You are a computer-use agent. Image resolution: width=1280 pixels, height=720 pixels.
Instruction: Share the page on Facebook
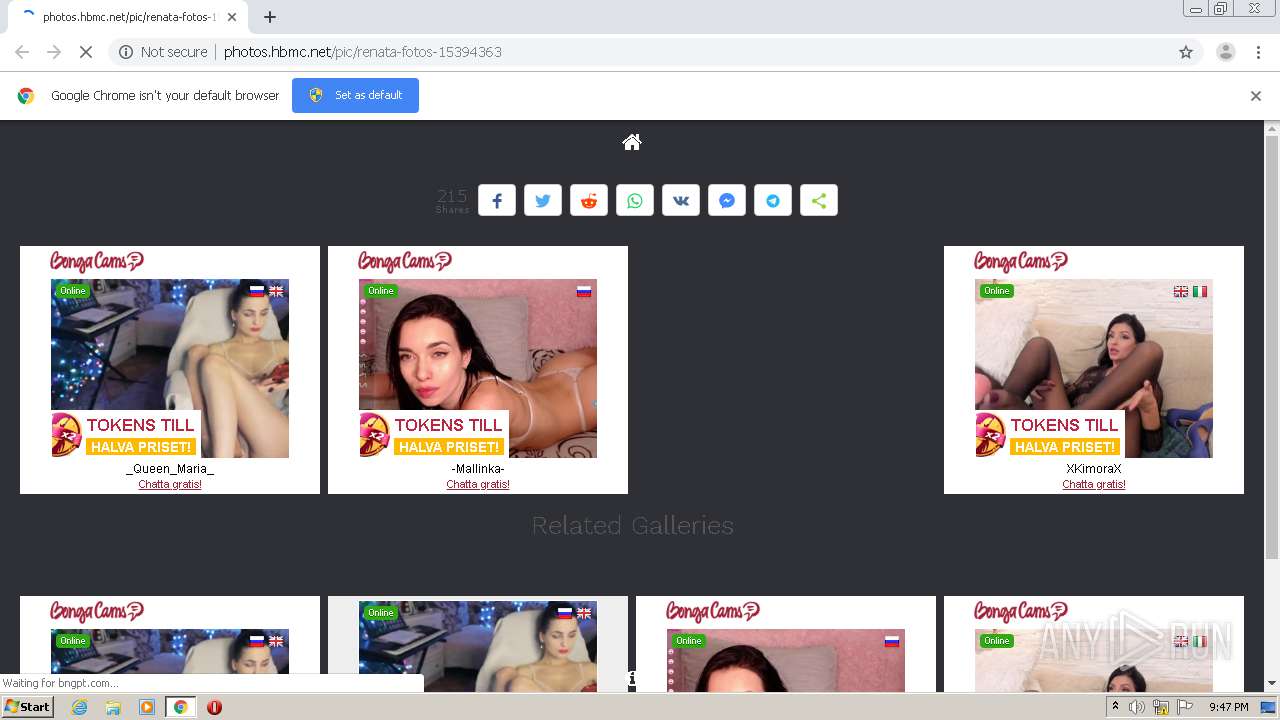[497, 200]
